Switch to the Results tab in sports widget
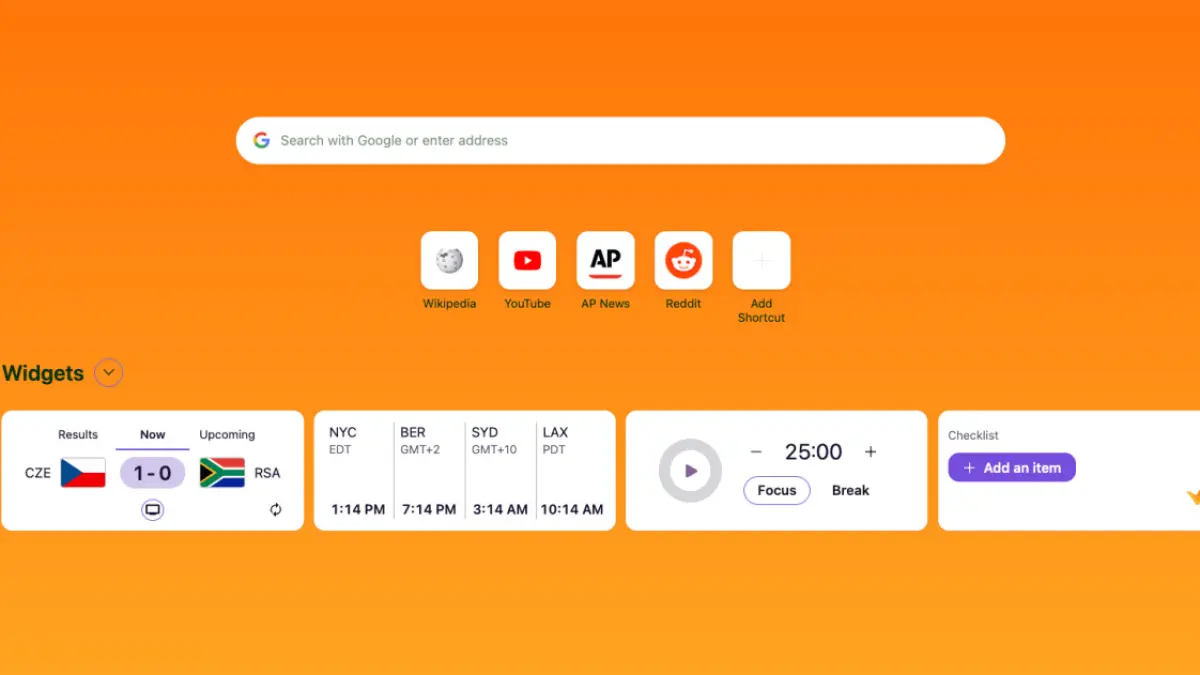Image resolution: width=1200 pixels, height=675 pixels. pyautogui.click(x=78, y=435)
